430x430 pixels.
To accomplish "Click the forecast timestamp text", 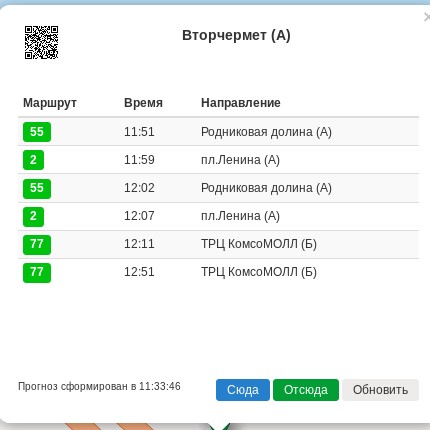I will tap(99, 386).
